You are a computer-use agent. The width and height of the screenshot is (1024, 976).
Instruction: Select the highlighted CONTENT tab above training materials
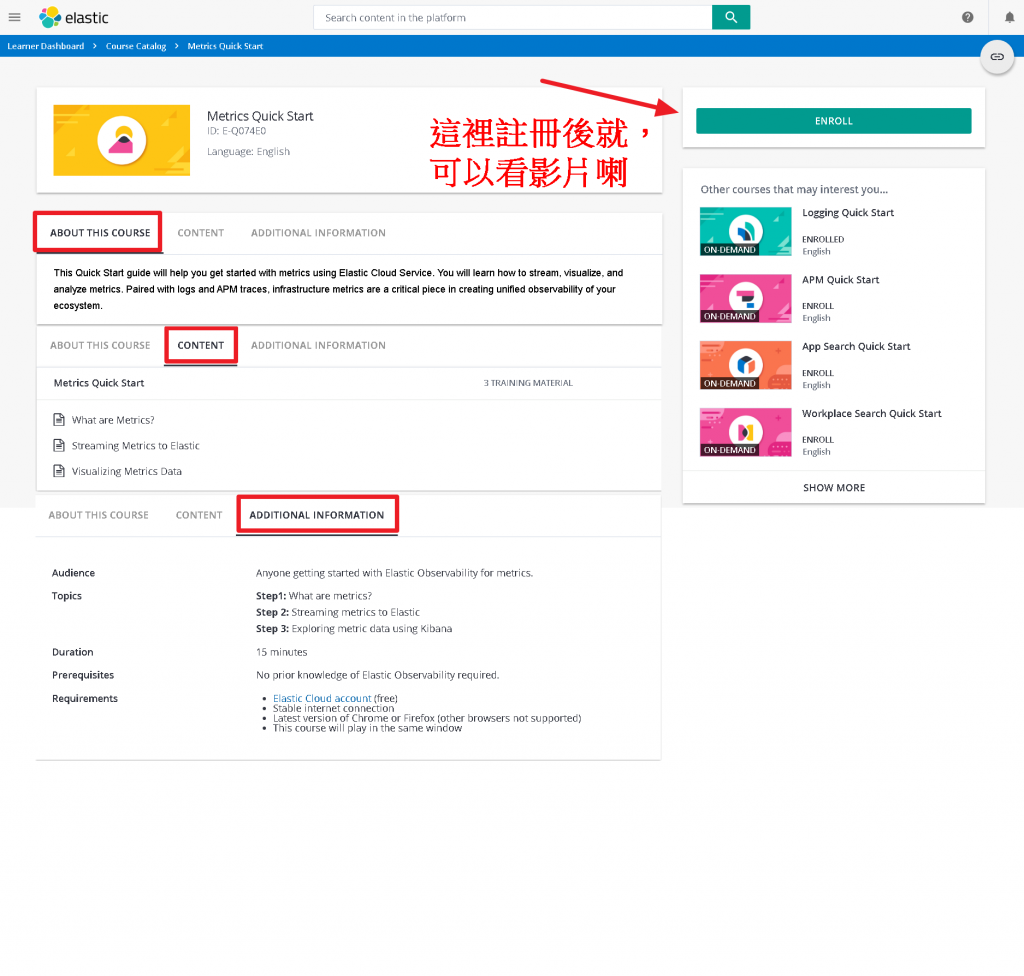(x=200, y=345)
